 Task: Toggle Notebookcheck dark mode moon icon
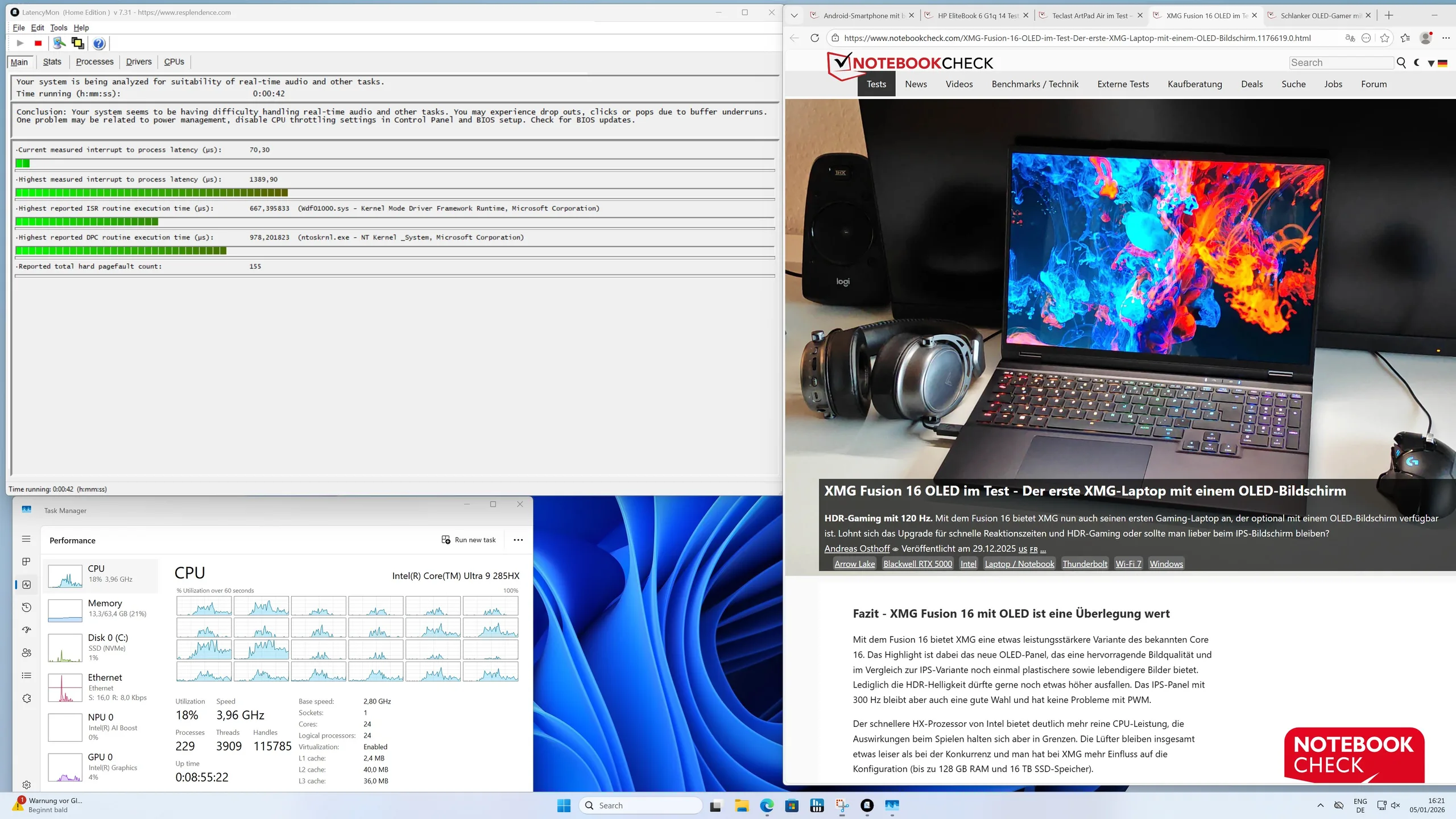pyautogui.click(x=1417, y=63)
